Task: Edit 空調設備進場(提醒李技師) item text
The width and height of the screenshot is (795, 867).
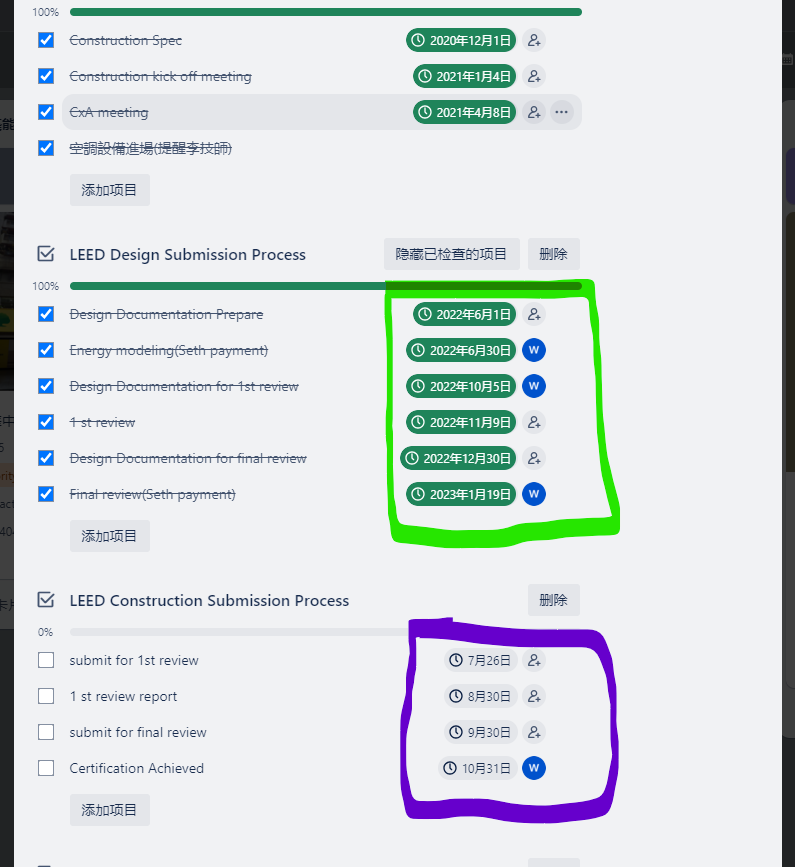Action: (150, 148)
